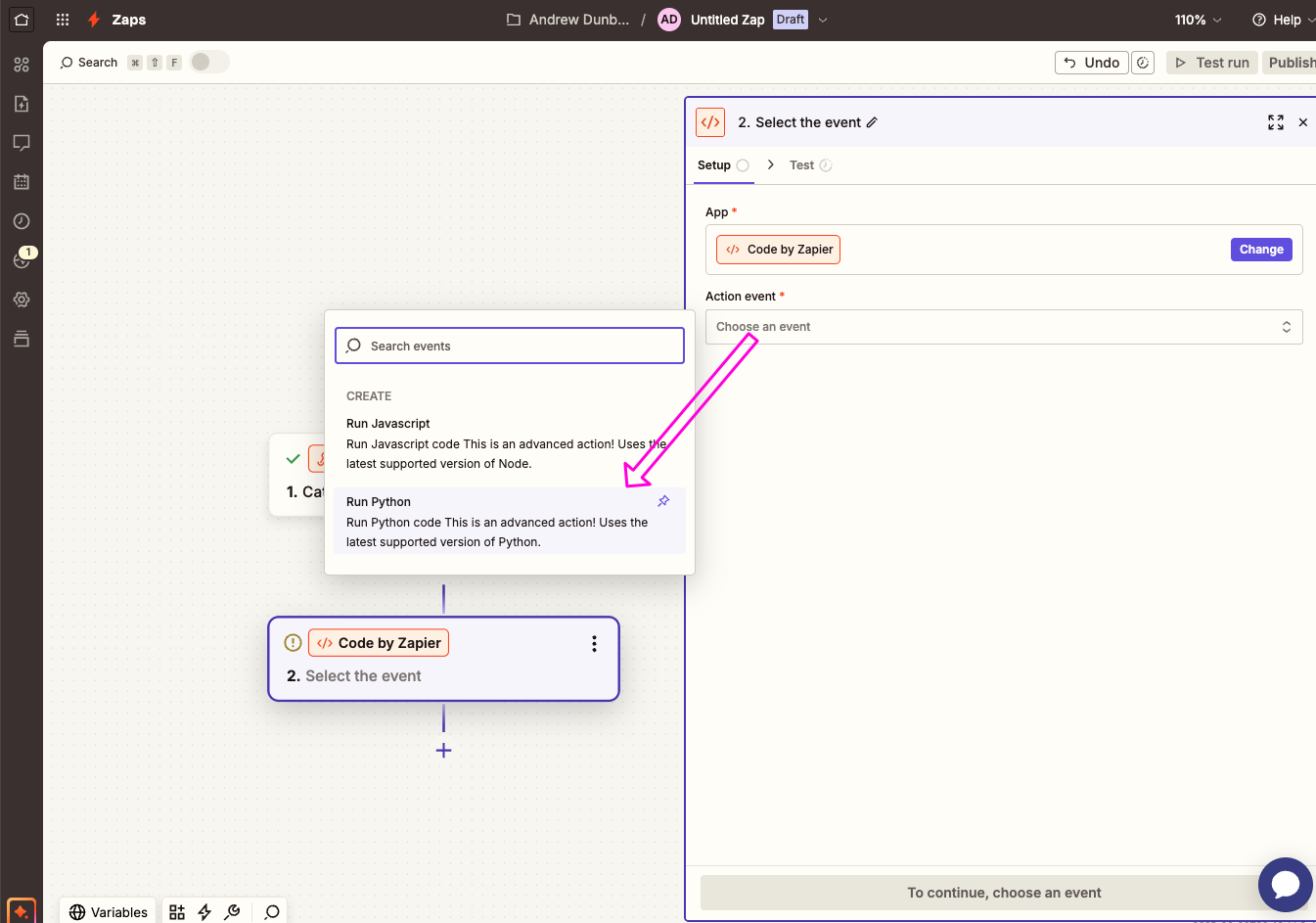Click the Test run button
This screenshot has height=923, width=1316.
1212,63
